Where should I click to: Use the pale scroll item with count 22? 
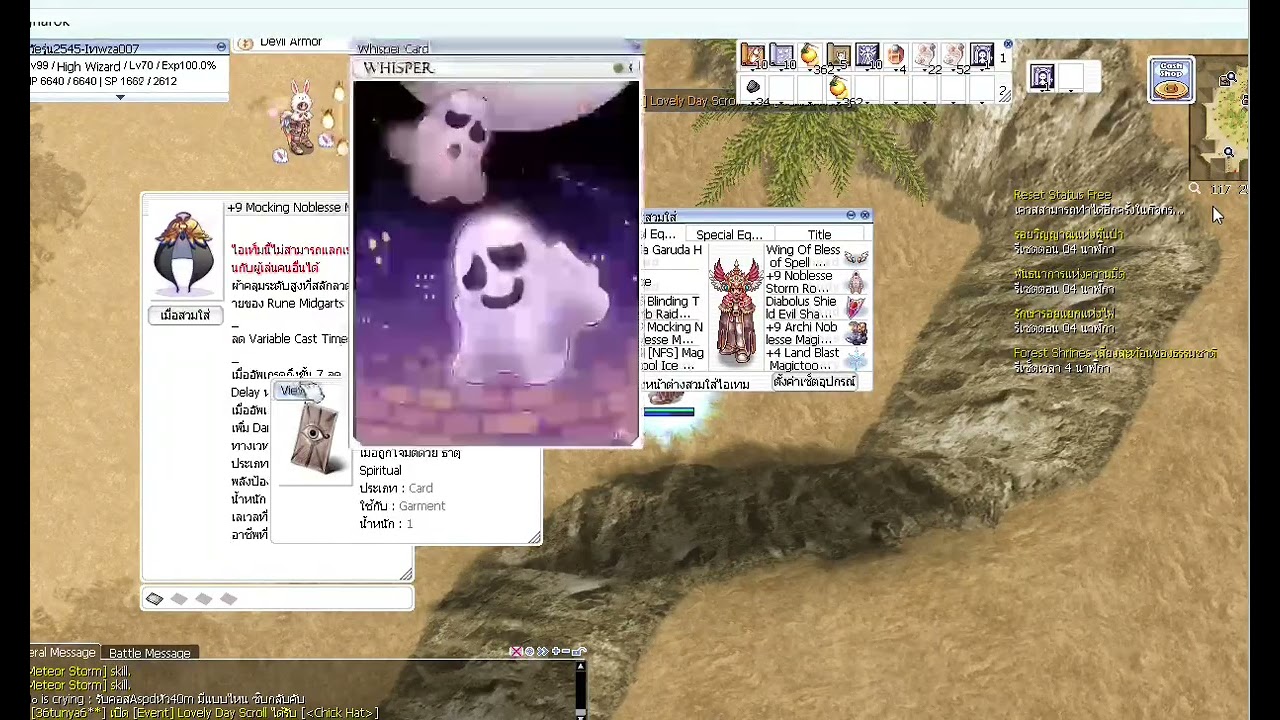click(925, 55)
